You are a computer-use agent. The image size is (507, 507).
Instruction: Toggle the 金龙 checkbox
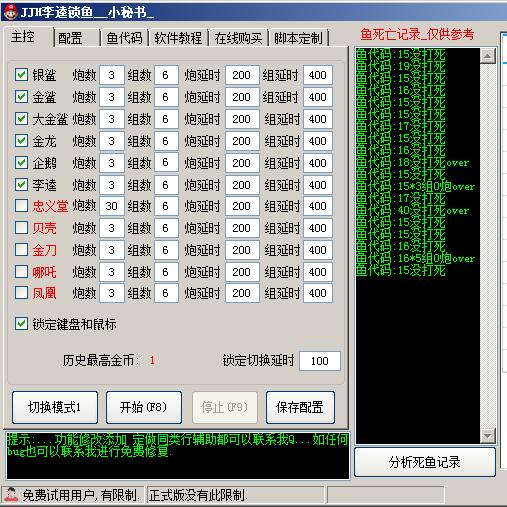(21, 141)
